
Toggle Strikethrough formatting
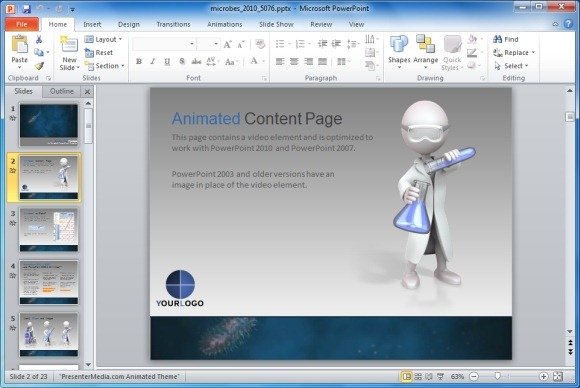tap(196, 61)
